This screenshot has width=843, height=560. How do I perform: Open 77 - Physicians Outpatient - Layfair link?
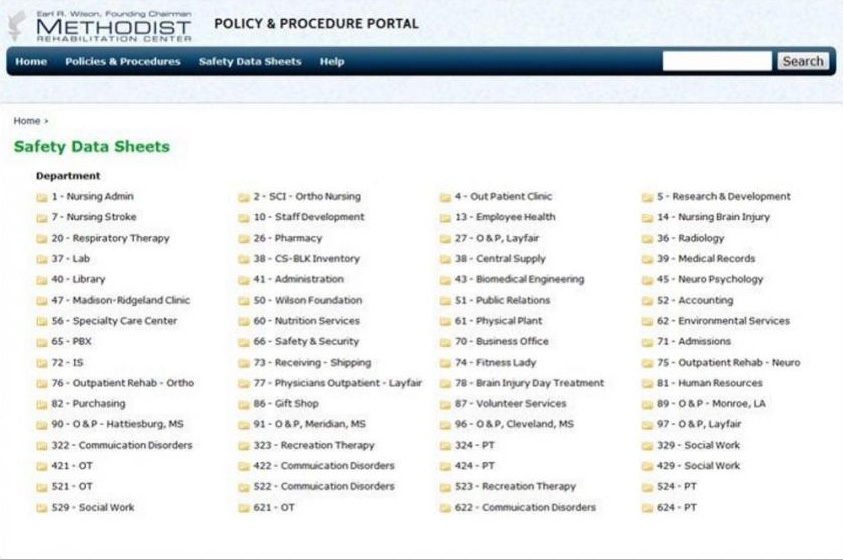(x=338, y=383)
